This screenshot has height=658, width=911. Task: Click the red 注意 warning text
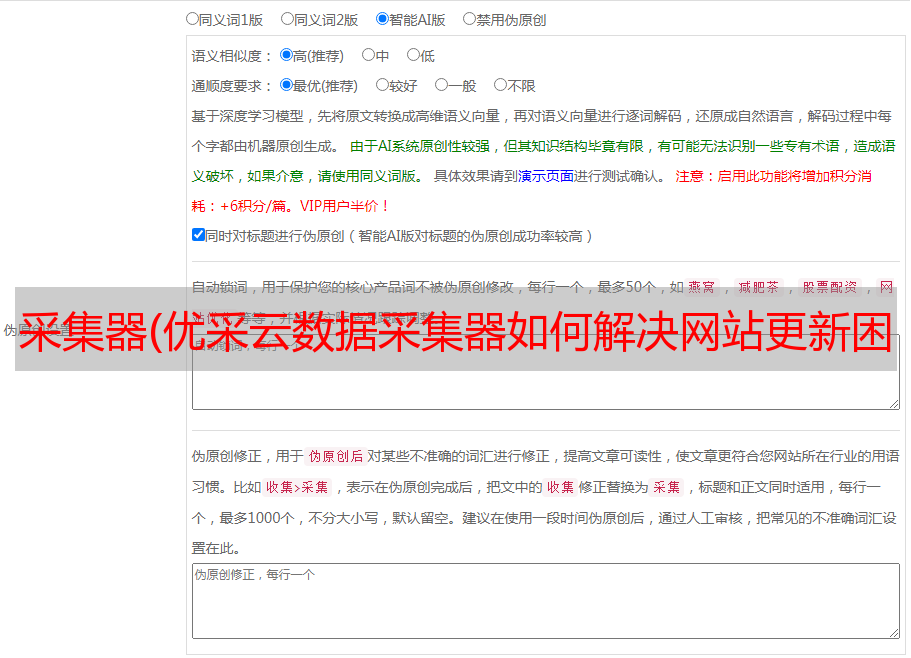(532, 191)
